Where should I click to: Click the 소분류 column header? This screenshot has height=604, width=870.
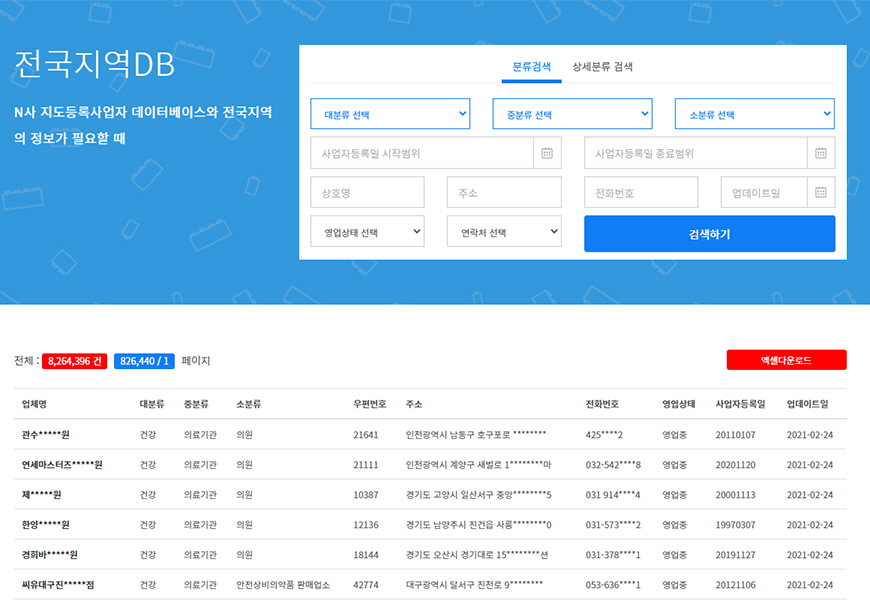tap(249, 404)
